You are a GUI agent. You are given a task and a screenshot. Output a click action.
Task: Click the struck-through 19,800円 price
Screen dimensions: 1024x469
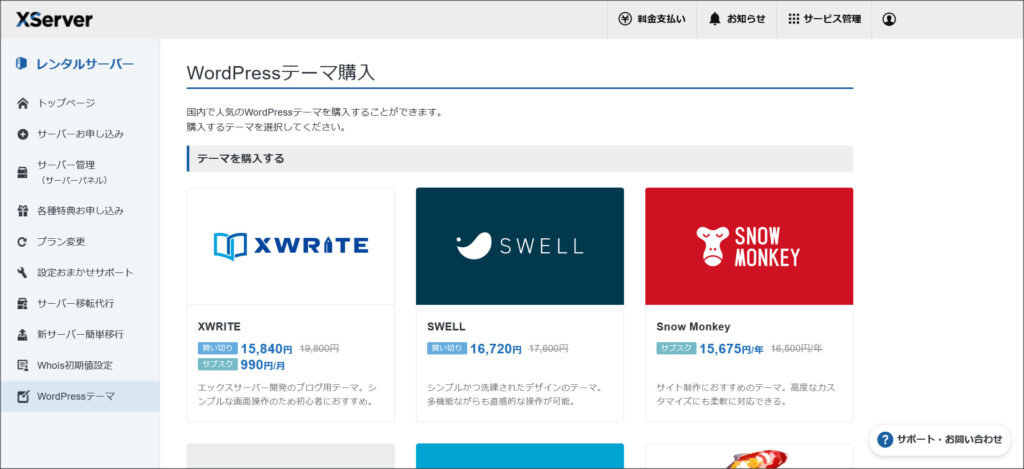(x=319, y=349)
